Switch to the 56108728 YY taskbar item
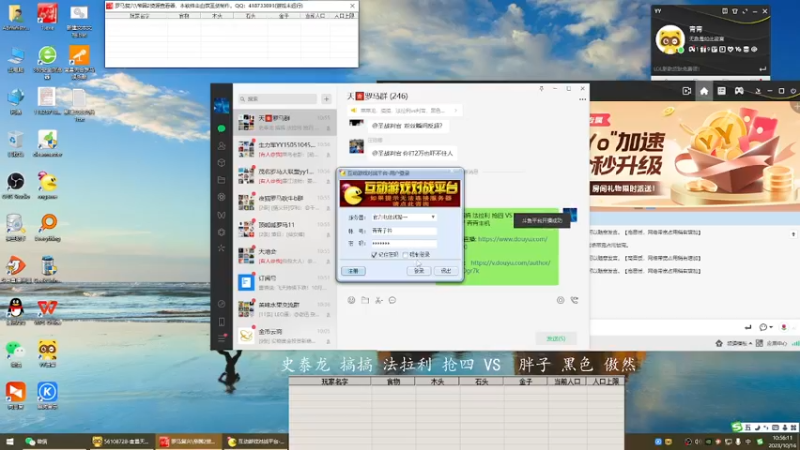 (120, 441)
